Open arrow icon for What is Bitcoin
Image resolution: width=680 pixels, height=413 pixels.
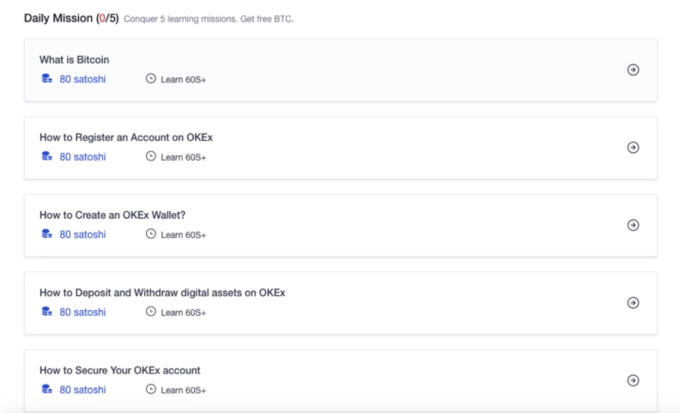pyautogui.click(x=633, y=70)
